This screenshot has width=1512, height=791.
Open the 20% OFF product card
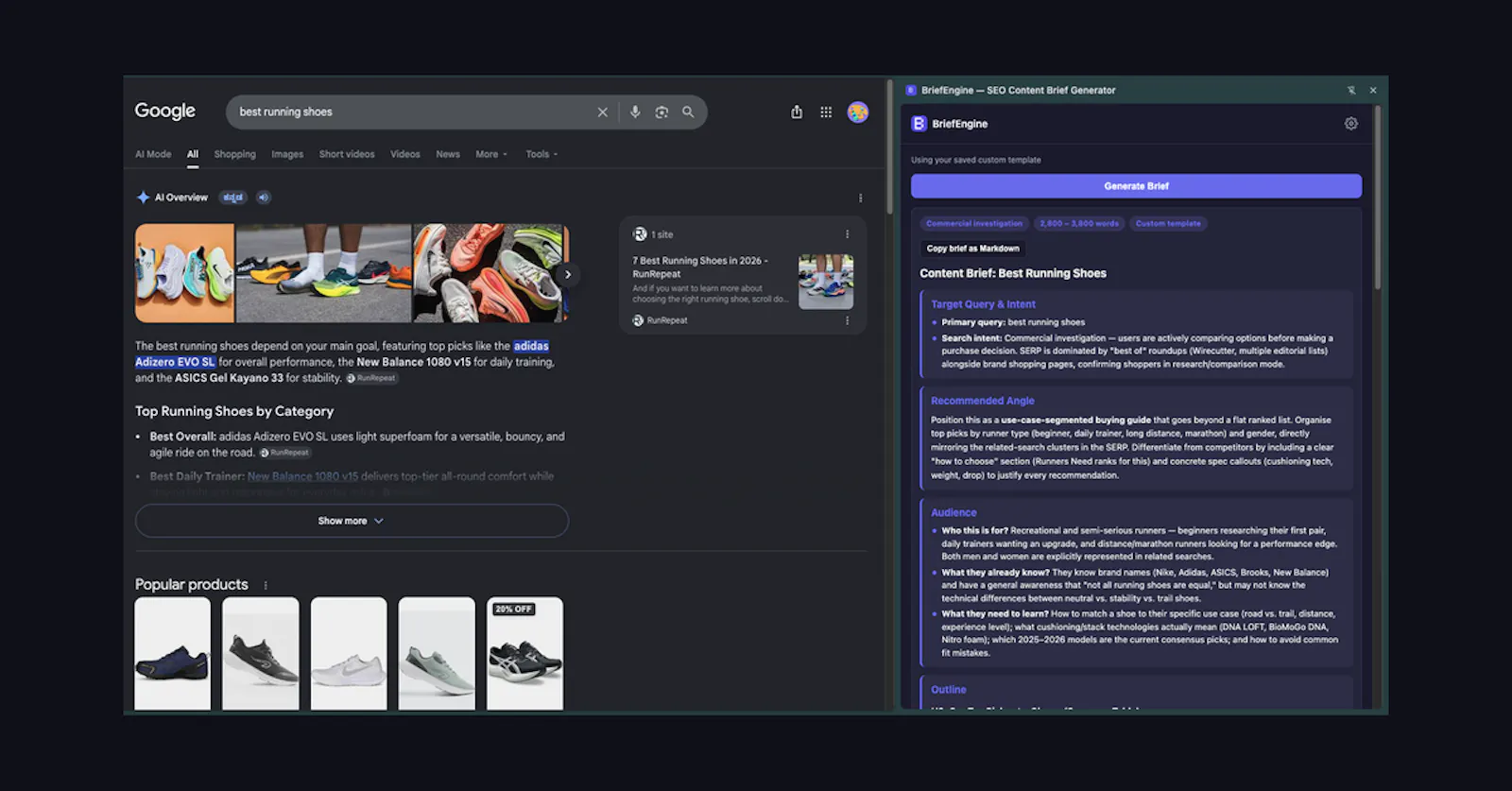click(x=524, y=653)
